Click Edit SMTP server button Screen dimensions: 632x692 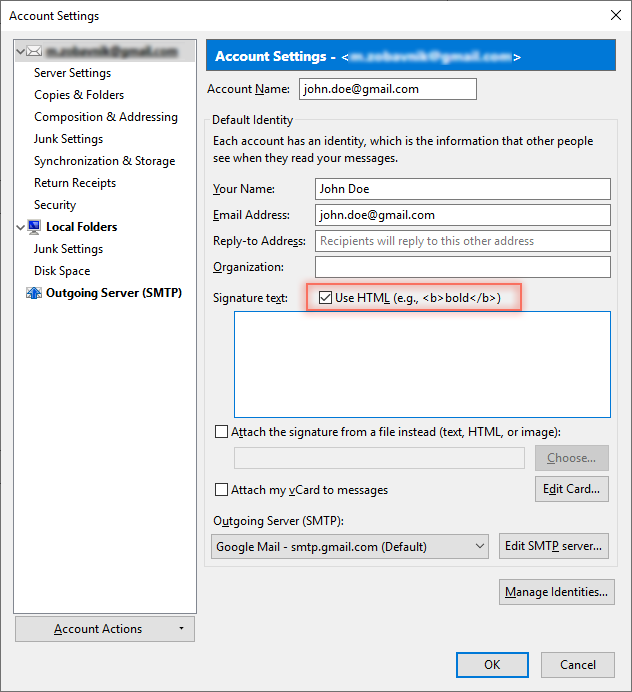pos(554,546)
